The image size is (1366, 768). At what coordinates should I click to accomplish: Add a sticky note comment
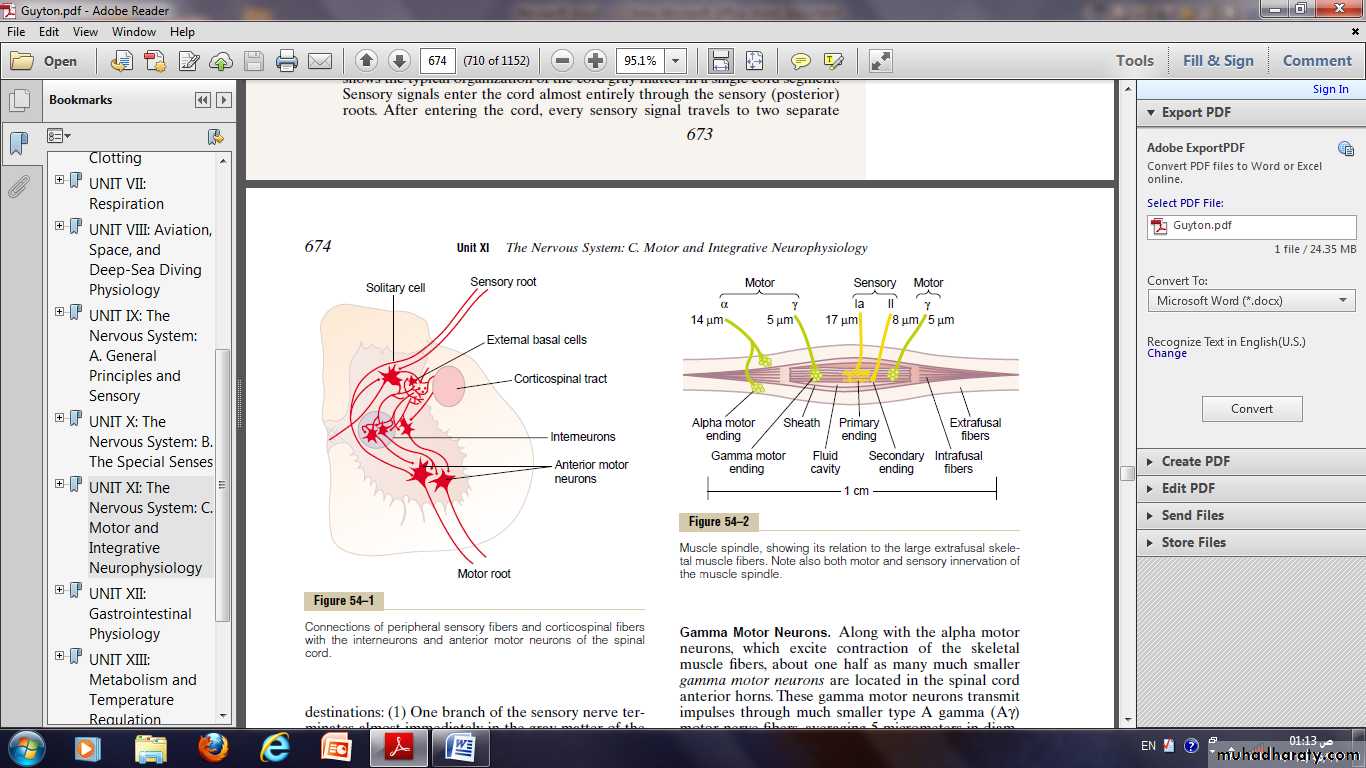point(800,61)
